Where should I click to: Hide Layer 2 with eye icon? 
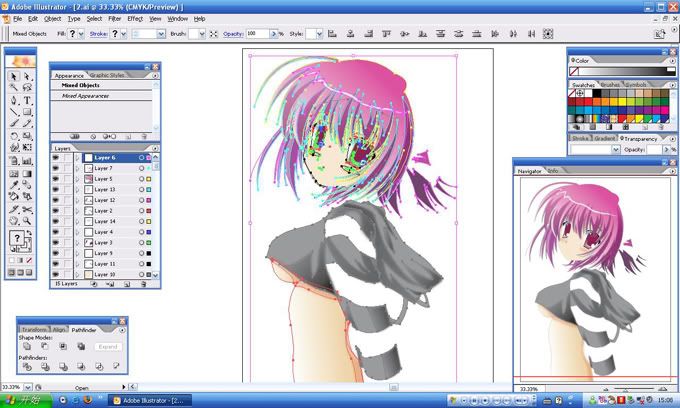[x=56, y=211]
